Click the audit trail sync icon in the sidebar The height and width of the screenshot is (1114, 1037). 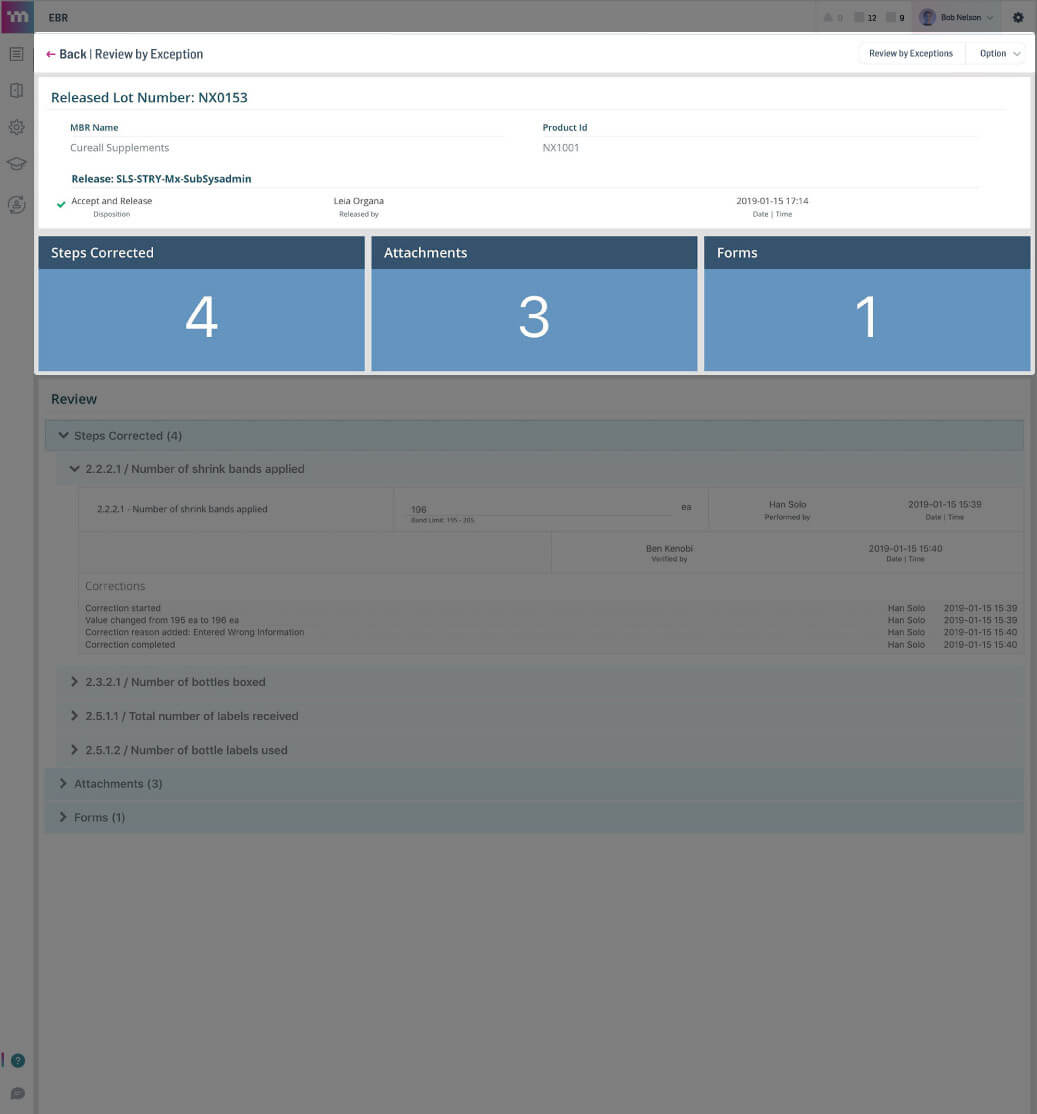click(x=16, y=205)
